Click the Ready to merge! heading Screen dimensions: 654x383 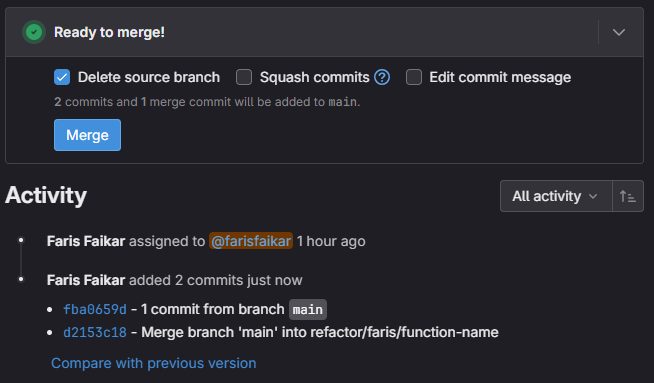[x=109, y=32]
